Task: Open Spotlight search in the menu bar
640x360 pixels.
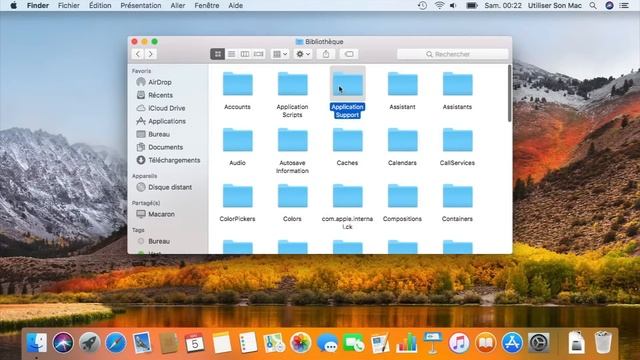Action: pyautogui.click(x=593, y=5)
